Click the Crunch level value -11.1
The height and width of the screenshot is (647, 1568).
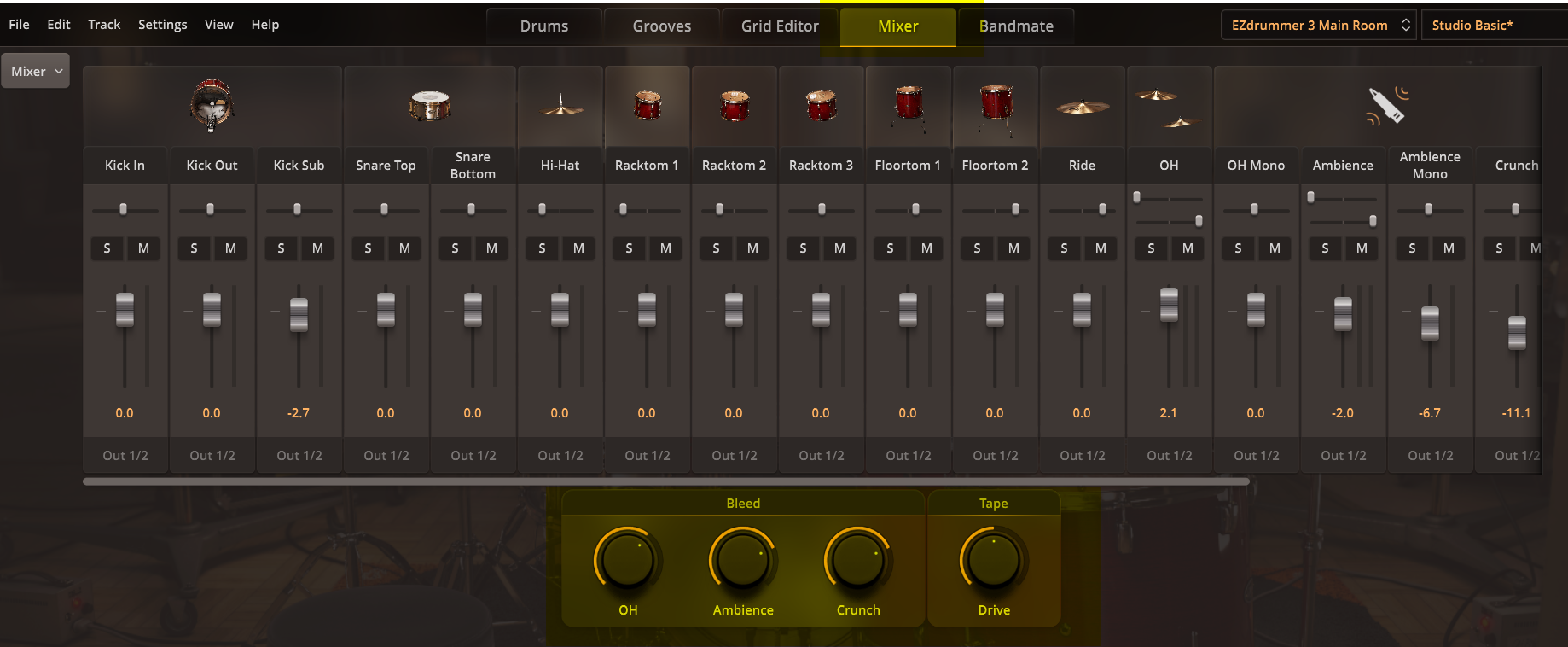(x=1516, y=413)
